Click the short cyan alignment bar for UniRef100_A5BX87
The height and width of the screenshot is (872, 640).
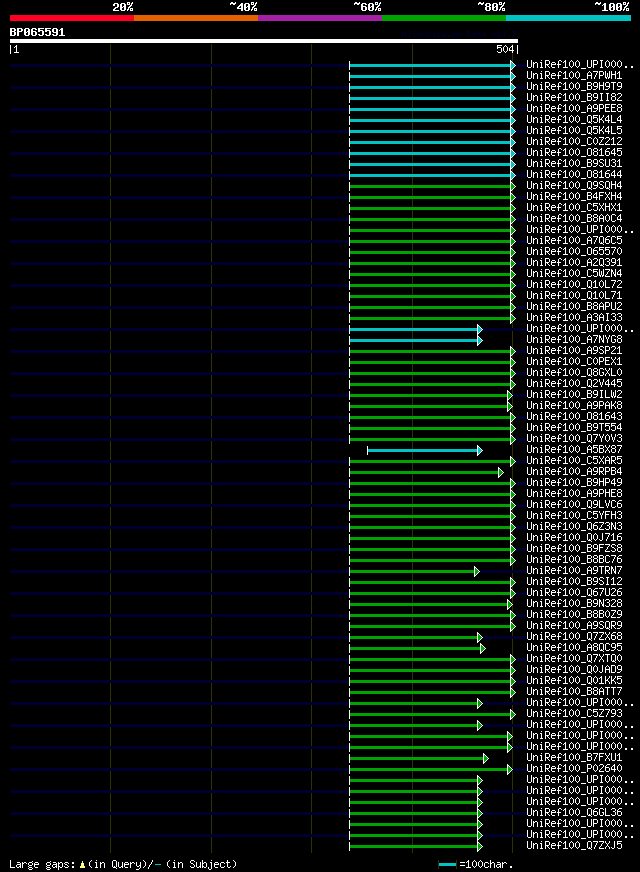[x=424, y=450]
